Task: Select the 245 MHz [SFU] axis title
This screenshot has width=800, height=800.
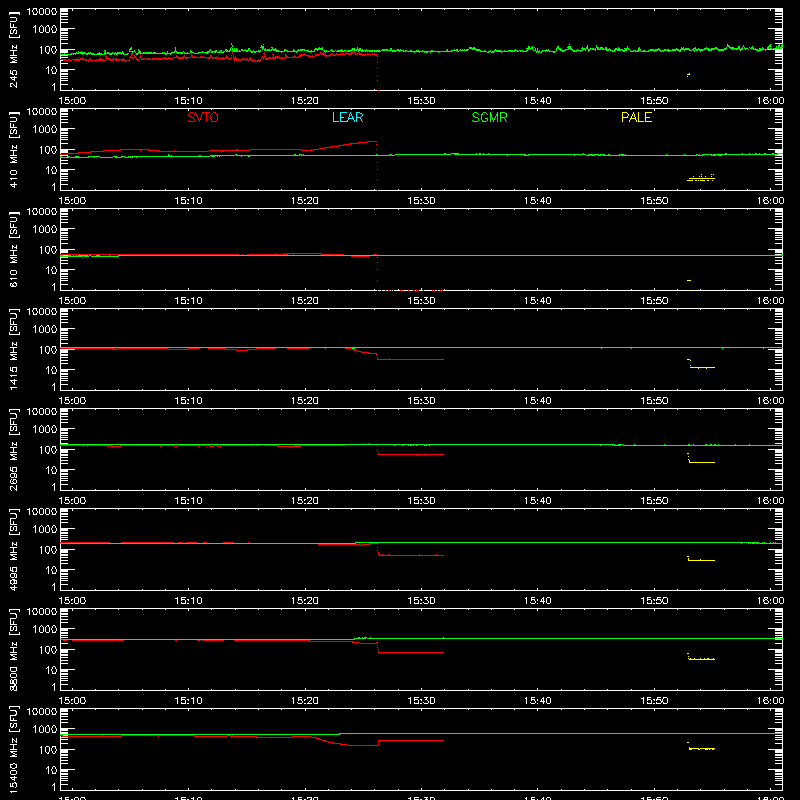Action: (14, 50)
